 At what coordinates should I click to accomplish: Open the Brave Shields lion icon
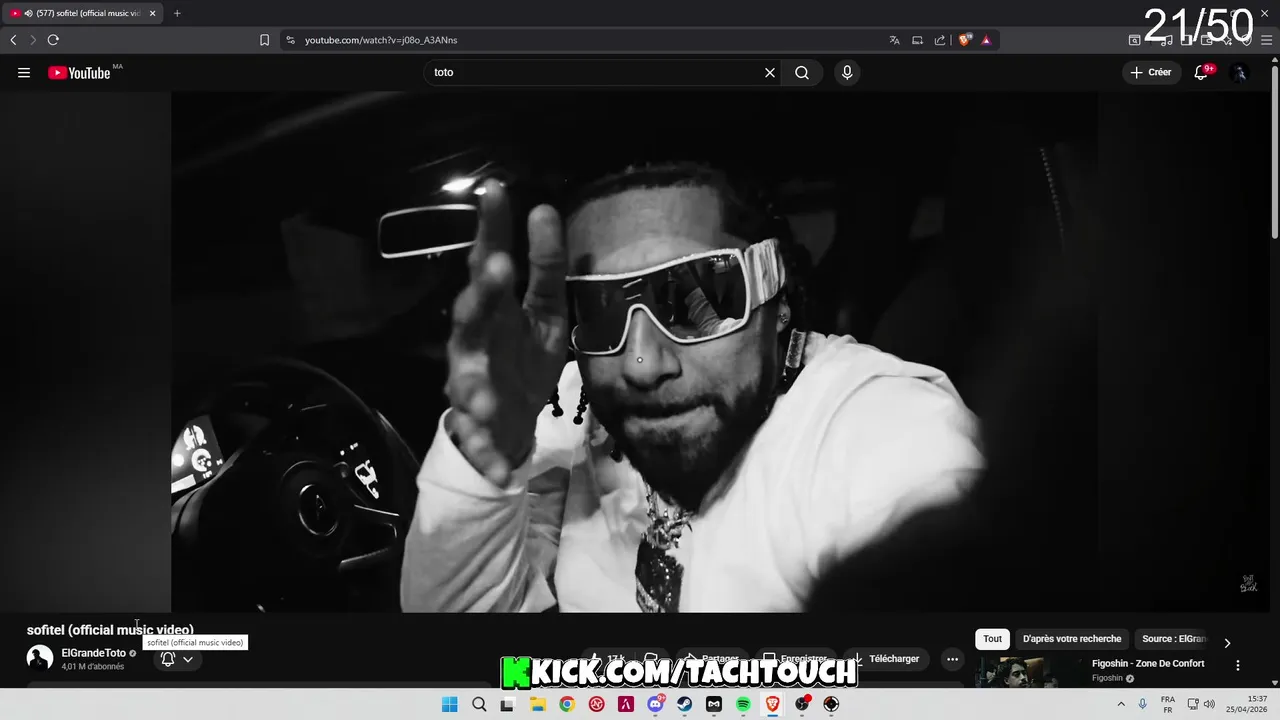[x=965, y=40]
